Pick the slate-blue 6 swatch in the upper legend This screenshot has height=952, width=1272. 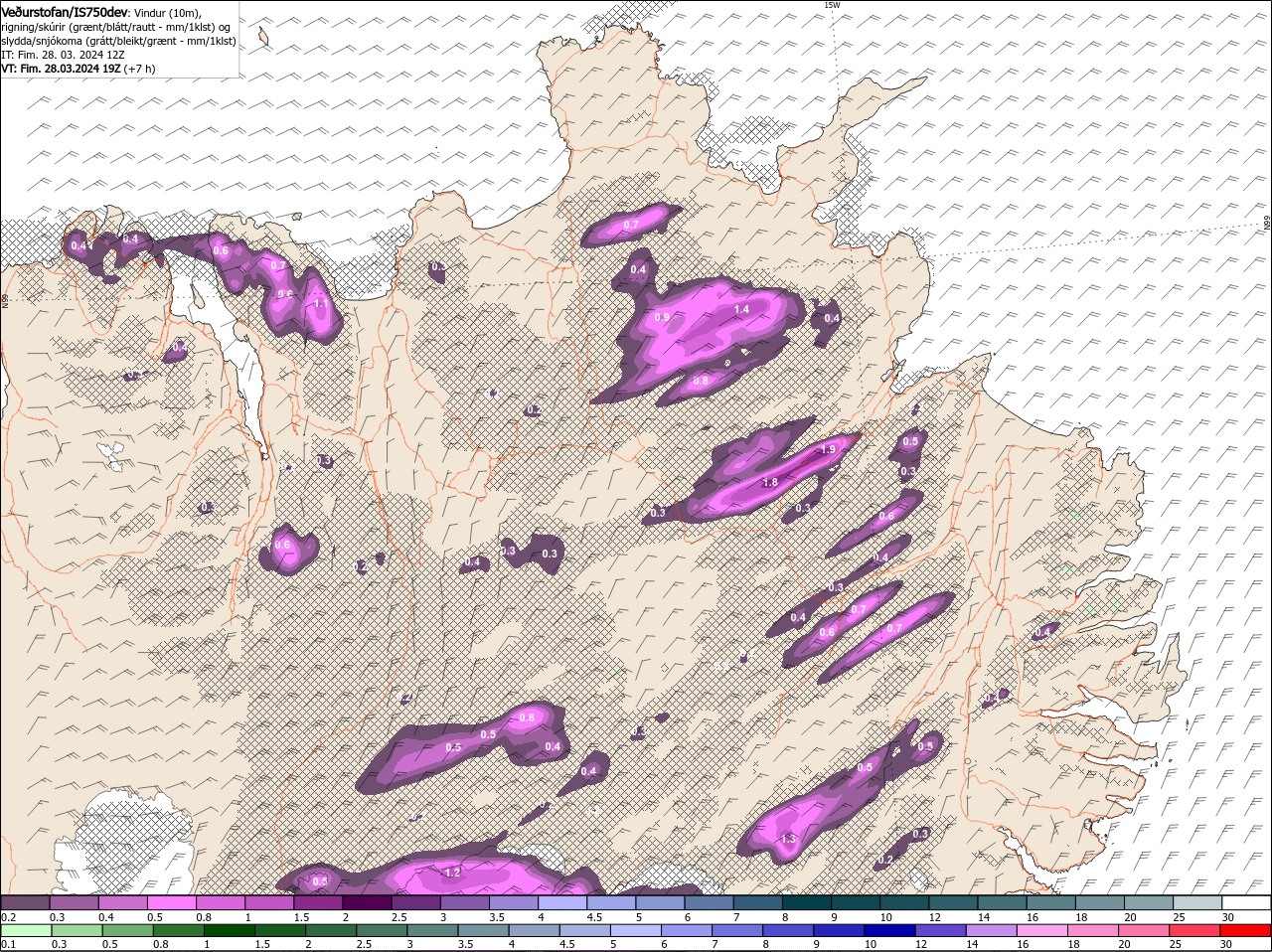pos(708,902)
